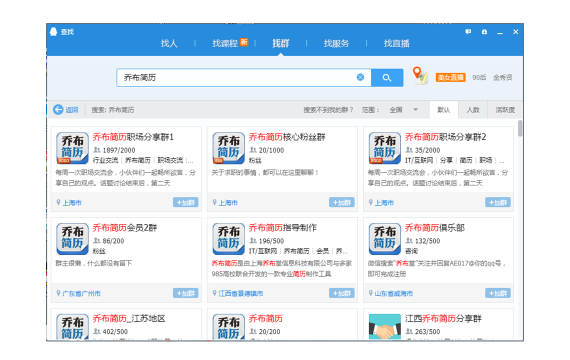This screenshot has height=360, width=570.
Task: Open group title 乔布简历核心粉丝群
Action: click(x=287, y=137)
